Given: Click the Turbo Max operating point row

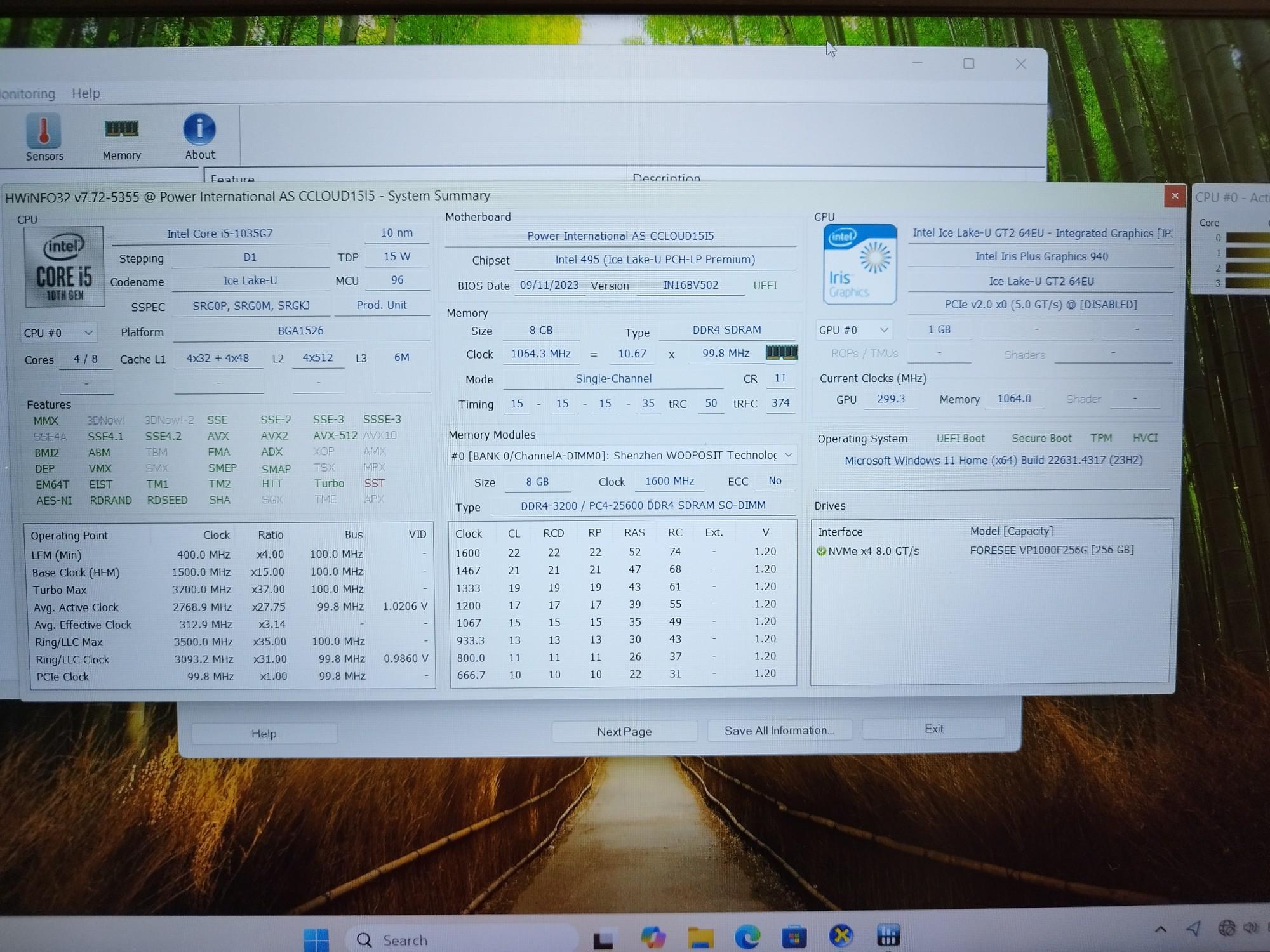Looking at the screenshot, I should pyautogui.click(x=230, y=590).
